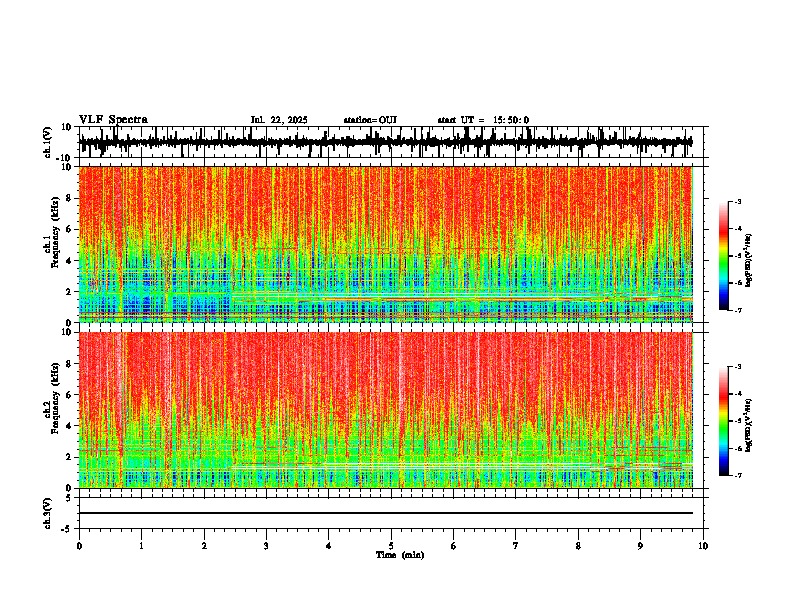
Task: Click the "5" tick on ch.3 voltage axis
Action: pyautogui.click(x=69, y=498)
